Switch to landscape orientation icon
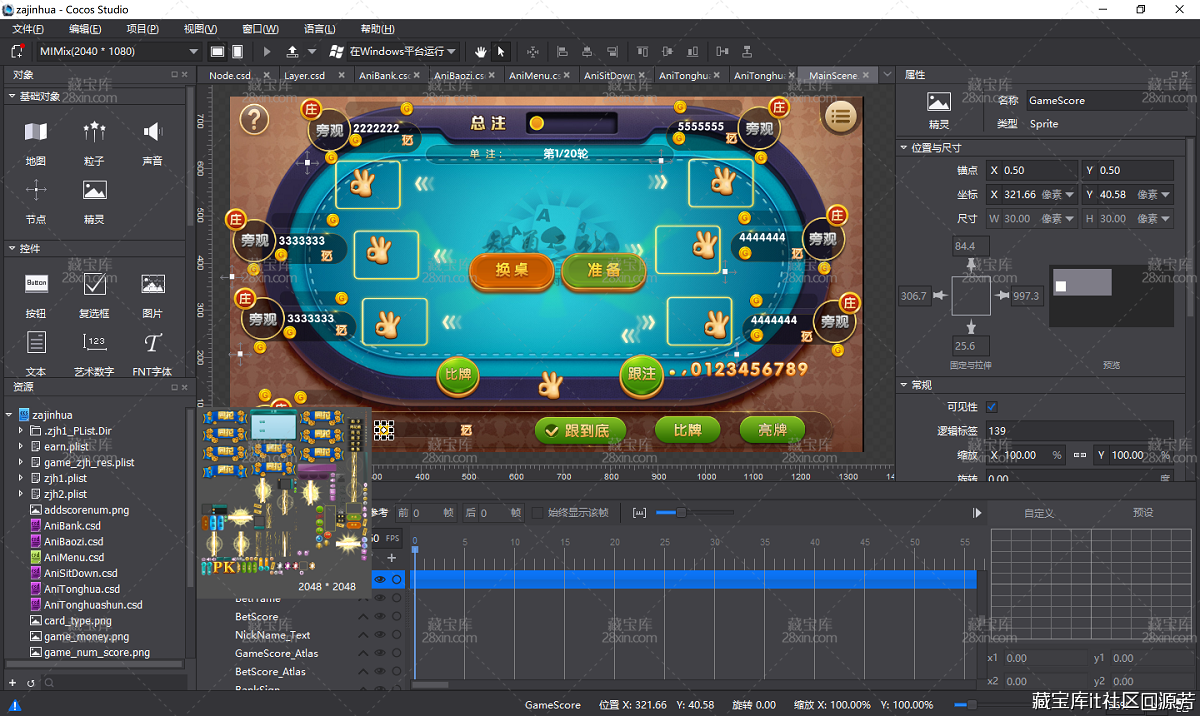Screen dimensions: 1200x716 coord(218,51)
